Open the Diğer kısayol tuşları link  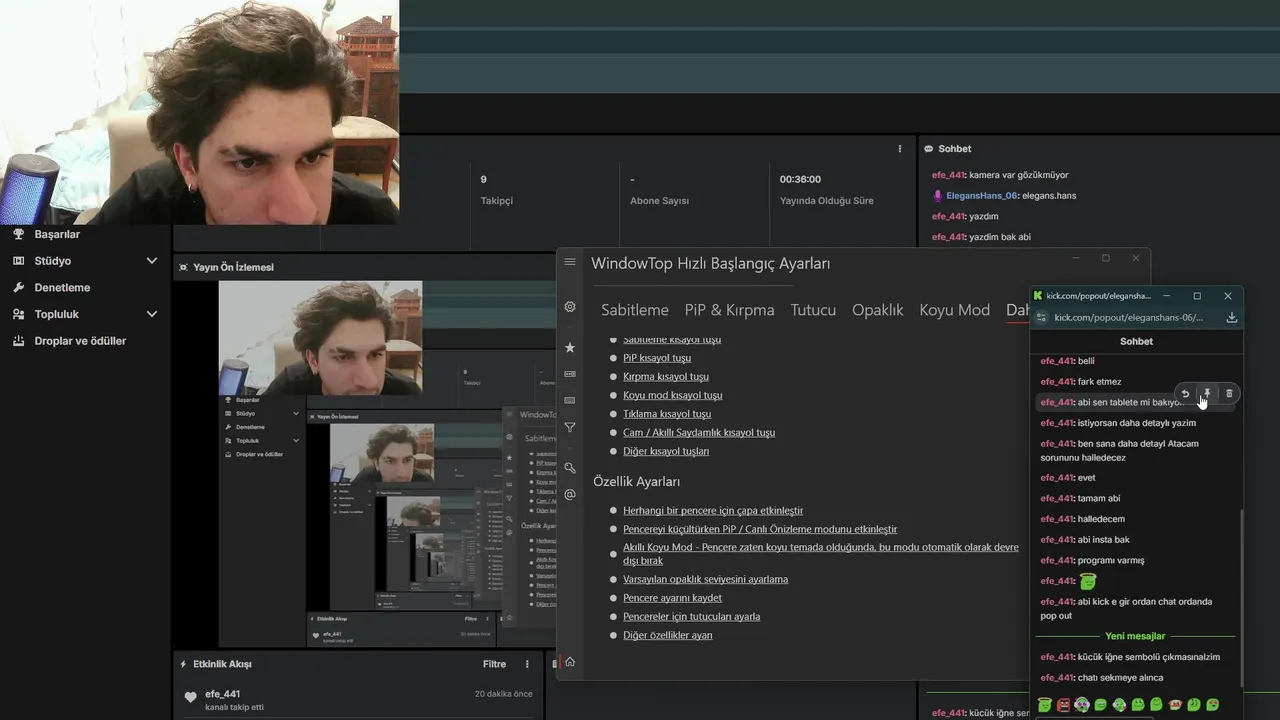coord(666,451)
